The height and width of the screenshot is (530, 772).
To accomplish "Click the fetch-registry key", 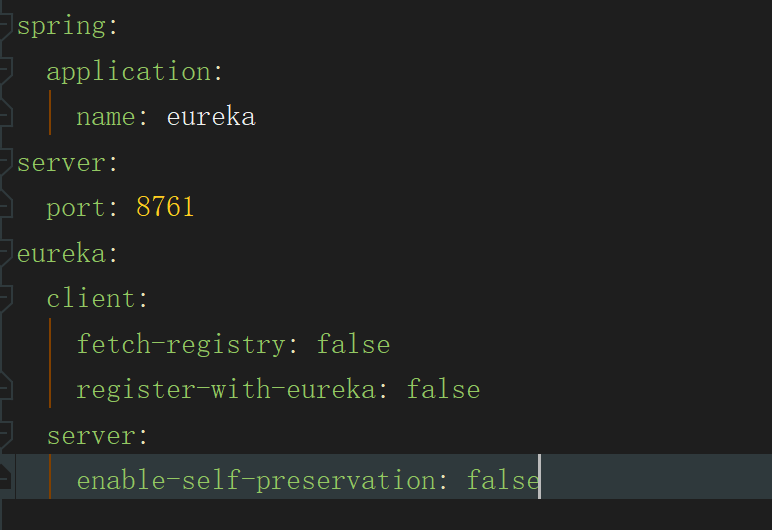I will point(180,345).
